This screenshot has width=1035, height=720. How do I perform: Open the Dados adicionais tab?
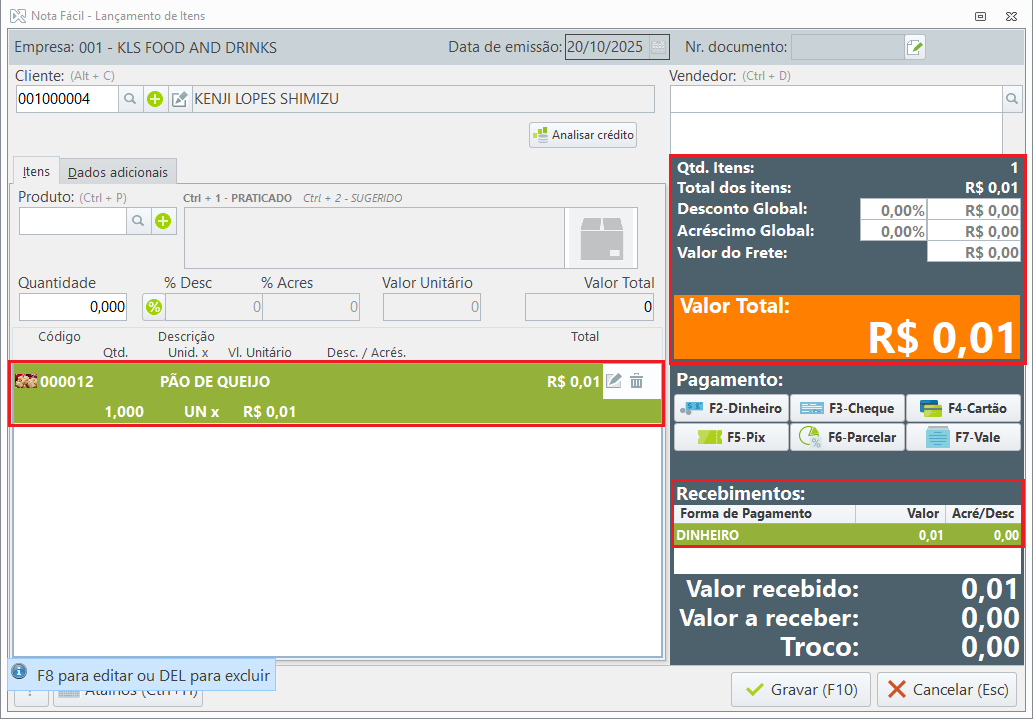(118, 172)
